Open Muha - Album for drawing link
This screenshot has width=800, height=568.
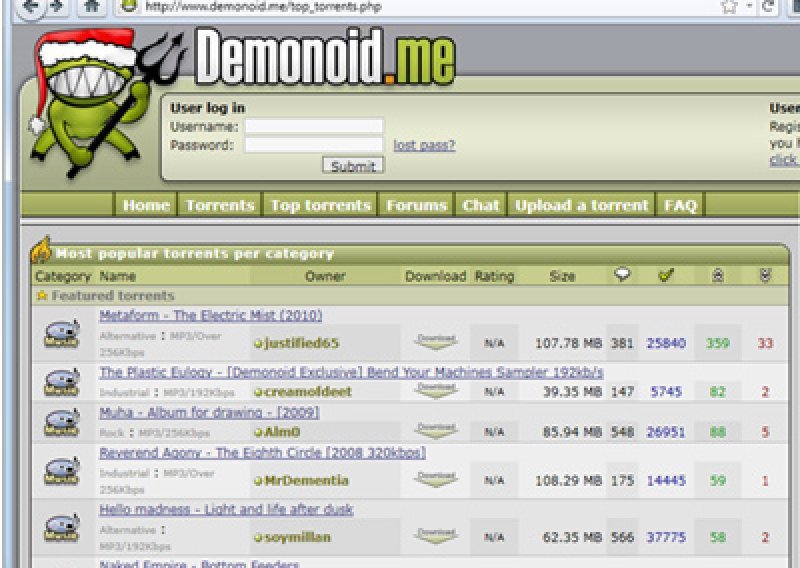[x=209, y=412]
